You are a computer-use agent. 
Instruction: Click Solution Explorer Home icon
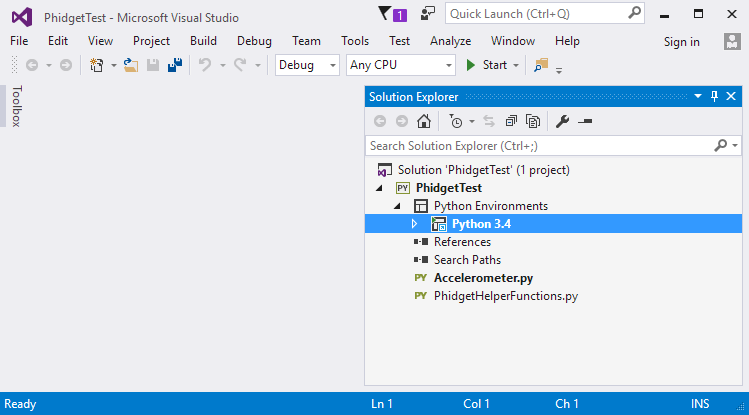[x=424, y=121]
